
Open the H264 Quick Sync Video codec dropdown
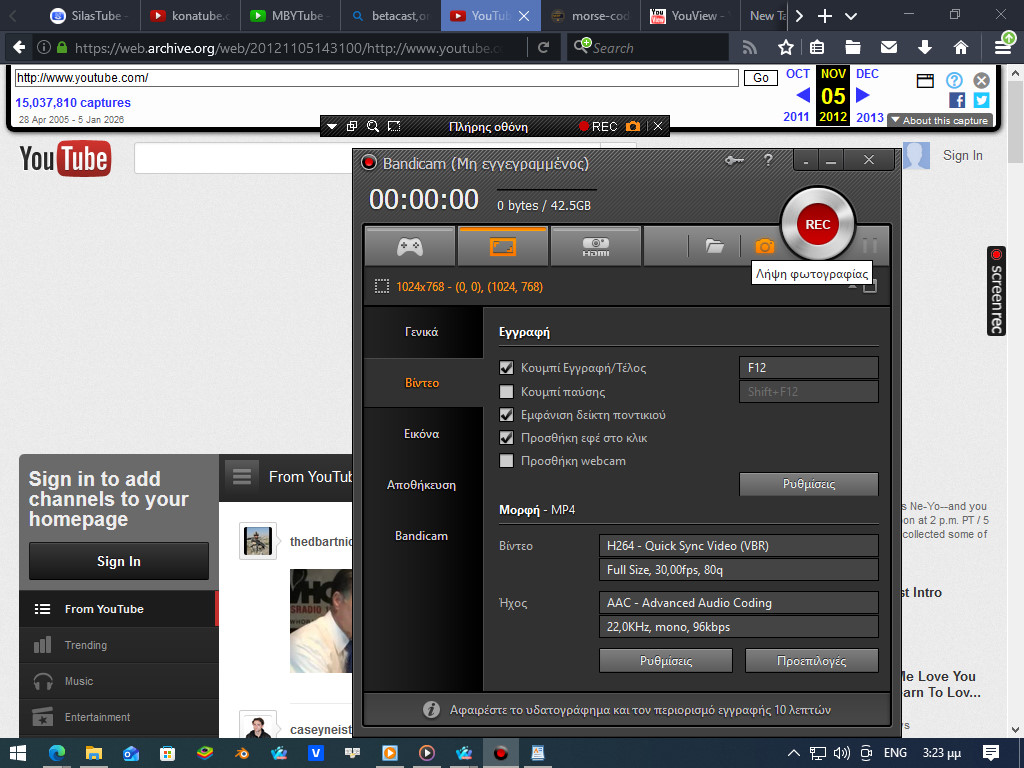click(x=738, y=545)
